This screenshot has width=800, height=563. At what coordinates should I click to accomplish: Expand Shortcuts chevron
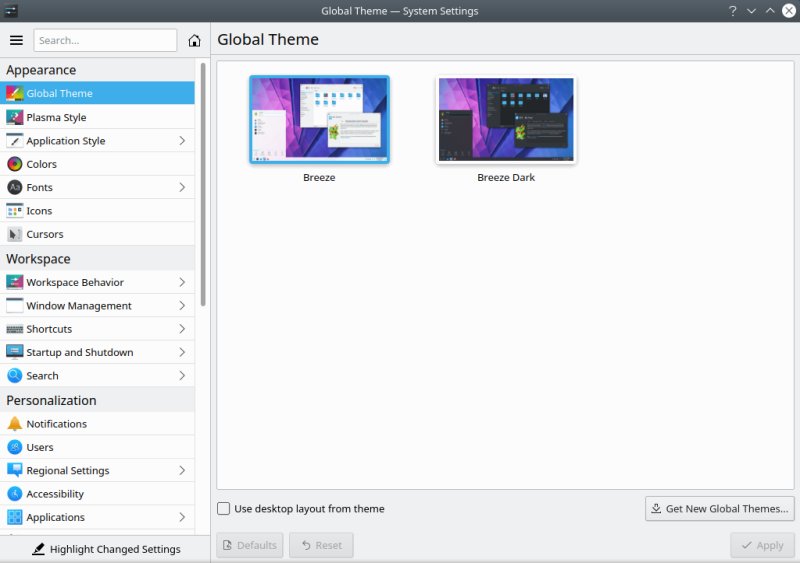coord(182,329)
